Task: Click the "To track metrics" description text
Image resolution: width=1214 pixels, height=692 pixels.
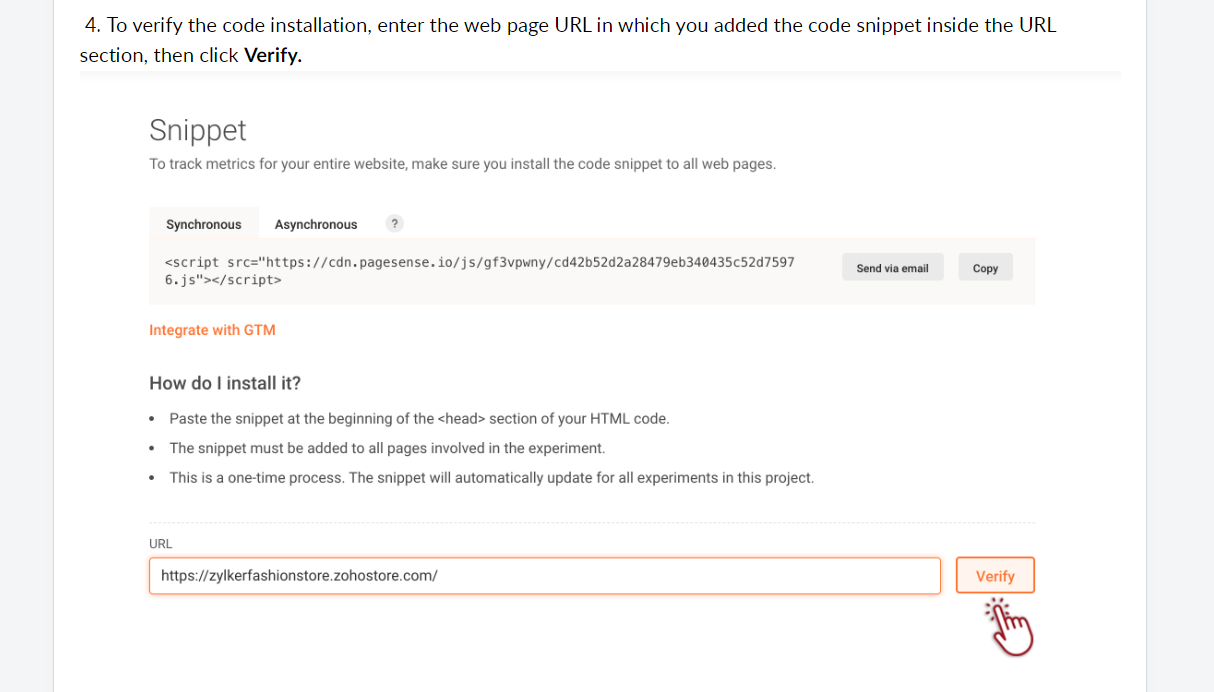Action: (462, 164)
